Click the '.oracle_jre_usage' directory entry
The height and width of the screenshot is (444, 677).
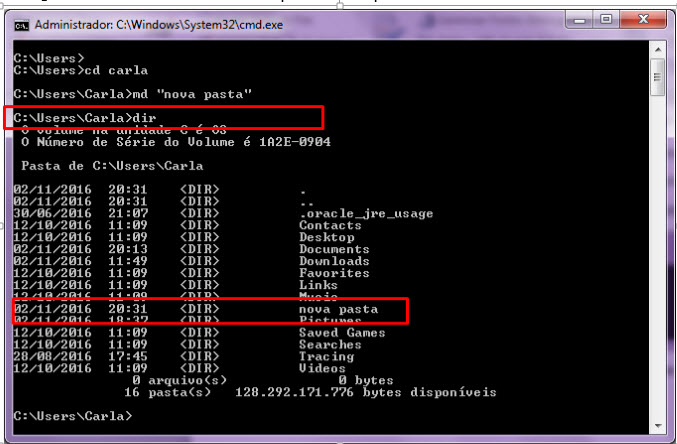tap(366, 214)
